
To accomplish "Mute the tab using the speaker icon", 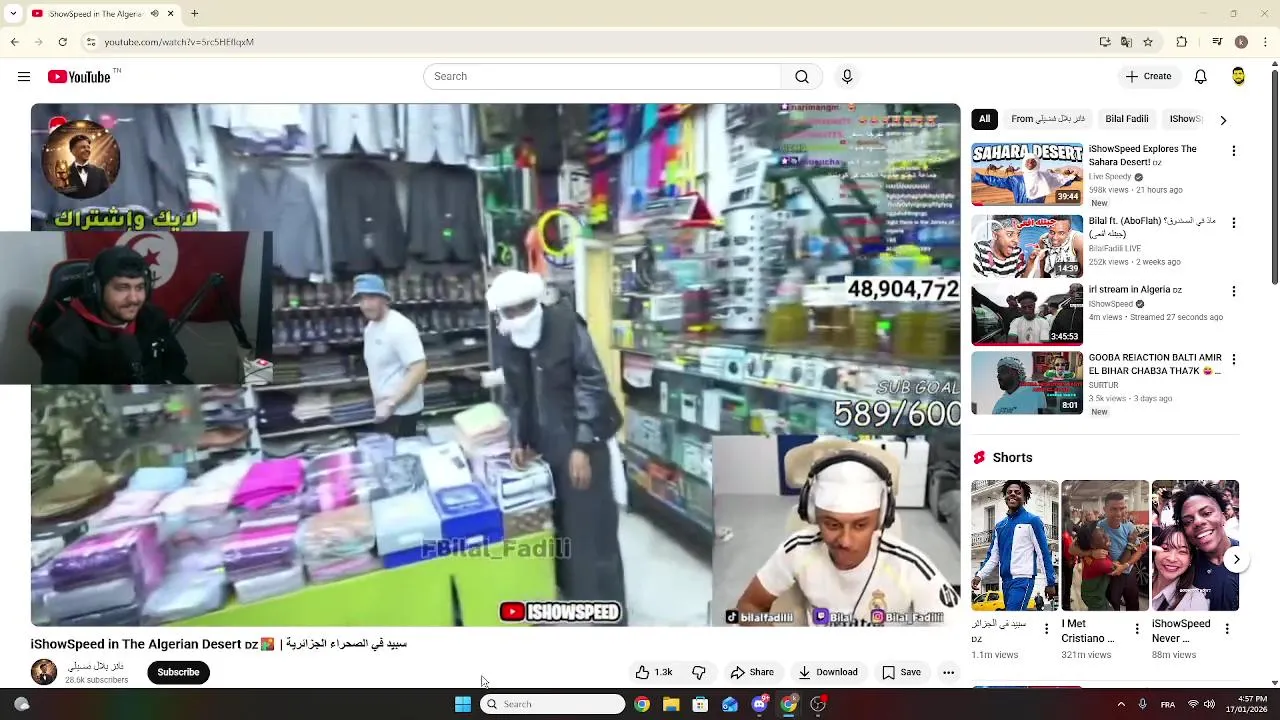I will tap(155, 14).
